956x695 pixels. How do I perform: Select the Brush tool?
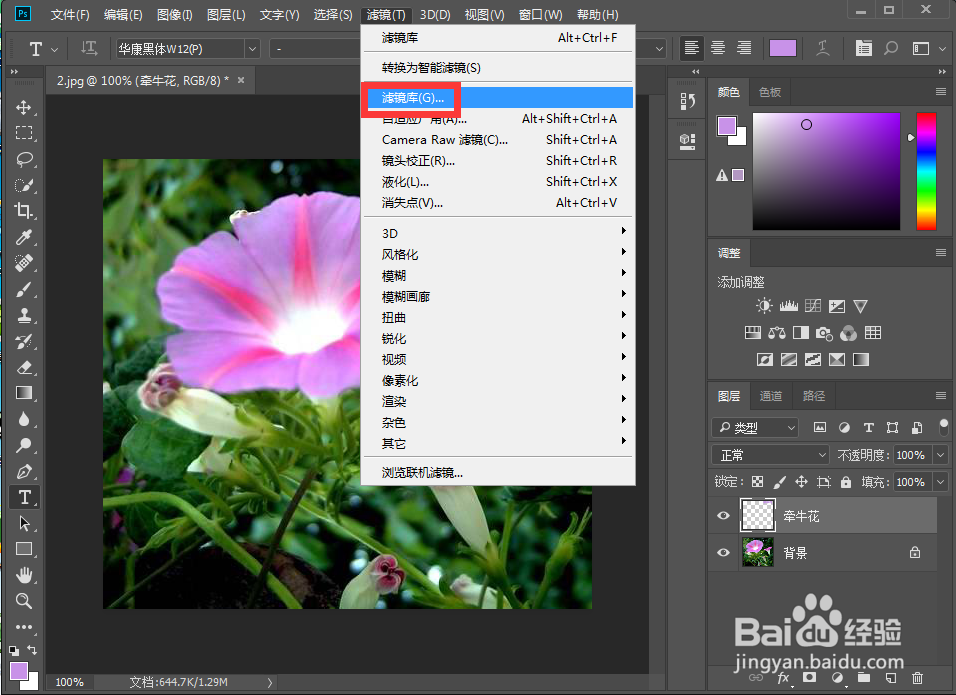[24, 289]
